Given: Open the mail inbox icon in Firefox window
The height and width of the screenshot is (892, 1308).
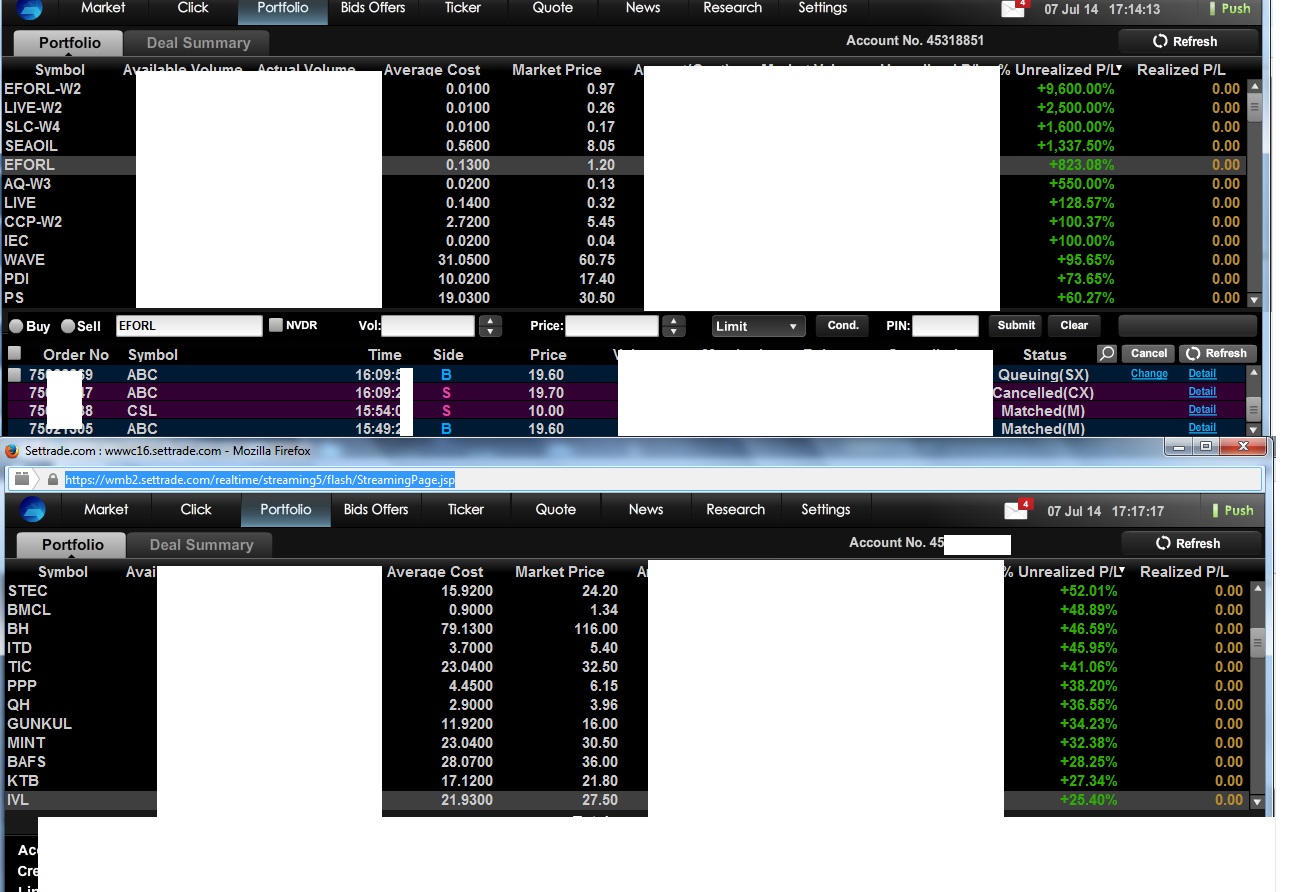Looking at the screenshot, I should pos(1017,510).
